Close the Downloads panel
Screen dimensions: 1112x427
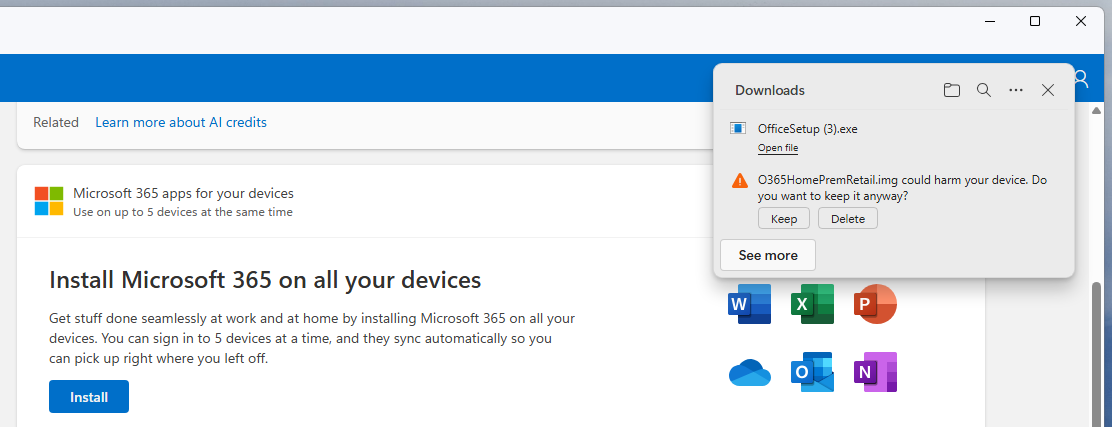1047,90
